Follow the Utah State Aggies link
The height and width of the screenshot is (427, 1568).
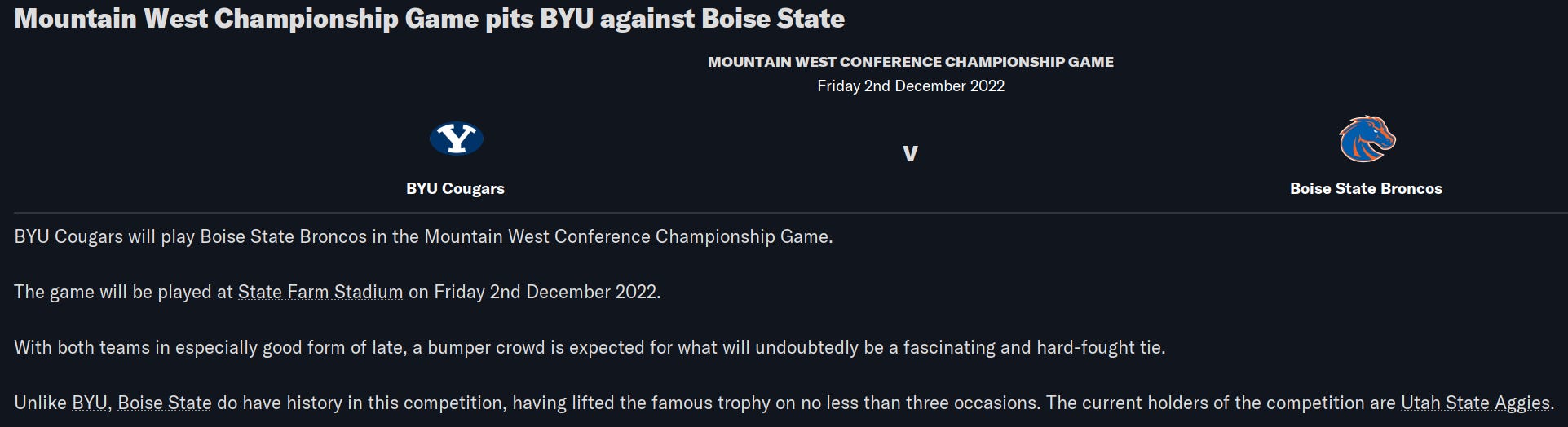click(1475, 403)
